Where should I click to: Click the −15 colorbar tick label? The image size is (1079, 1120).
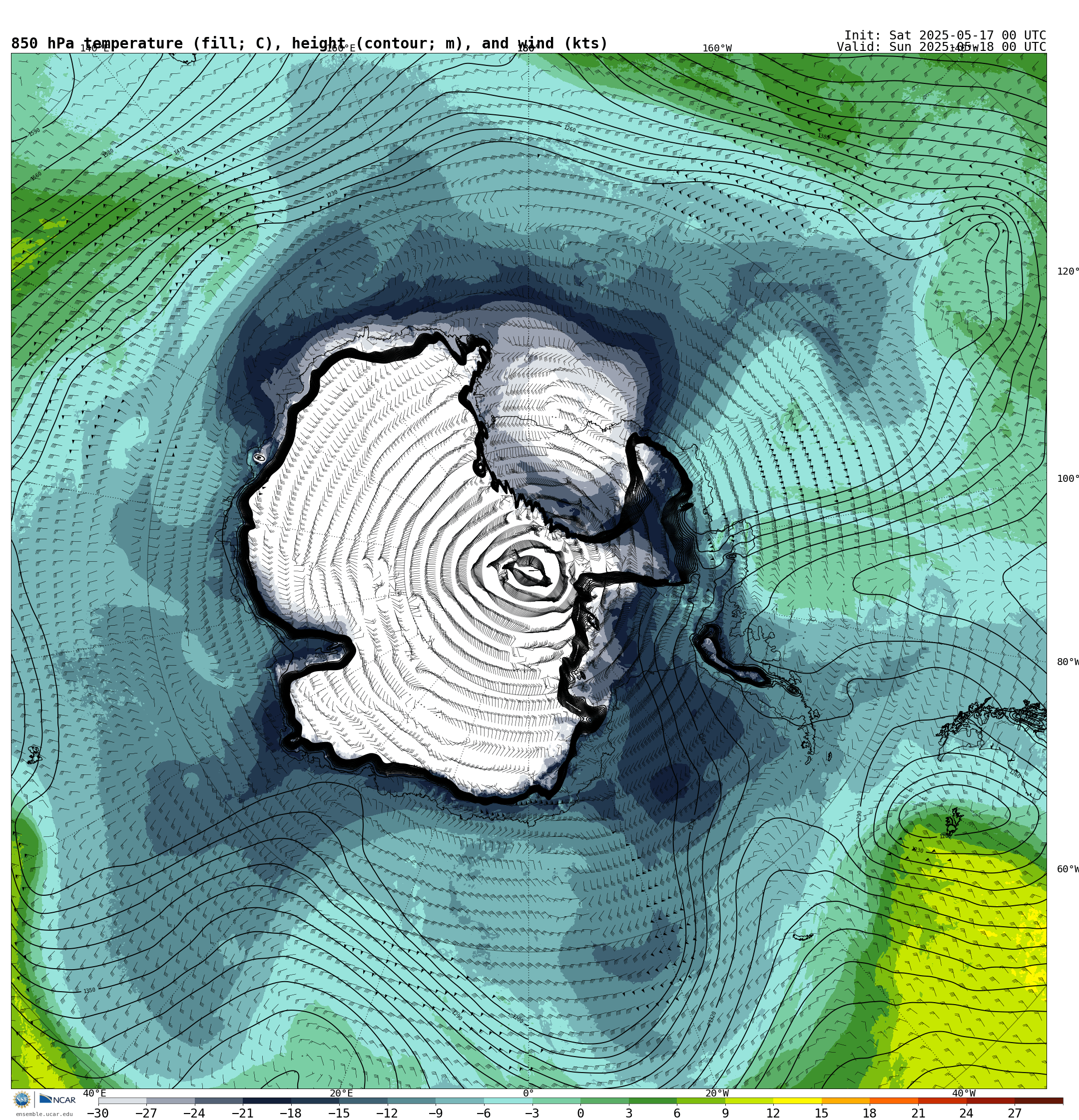click(339, 1113)
